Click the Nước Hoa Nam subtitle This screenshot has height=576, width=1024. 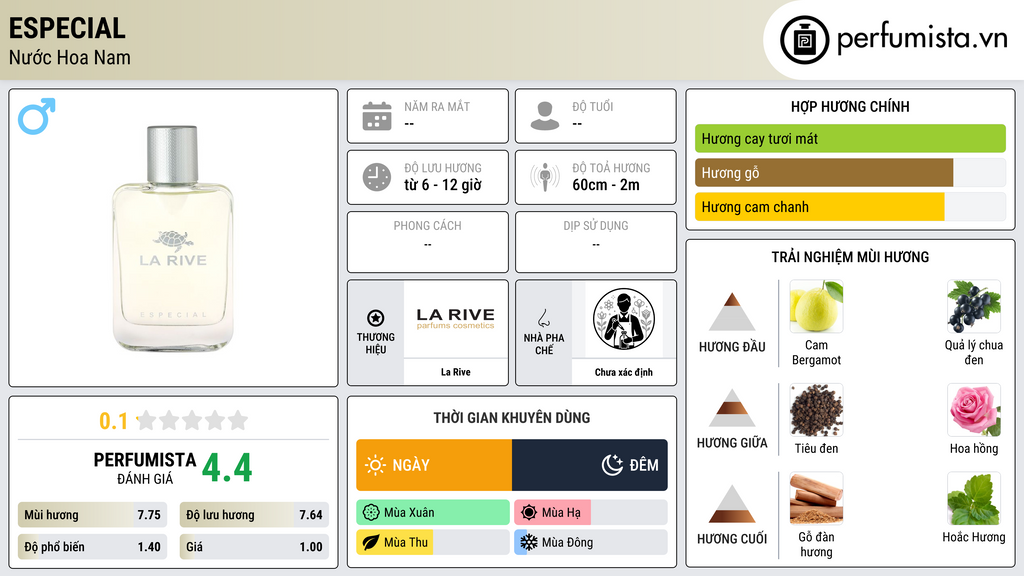tap(70, 57)
